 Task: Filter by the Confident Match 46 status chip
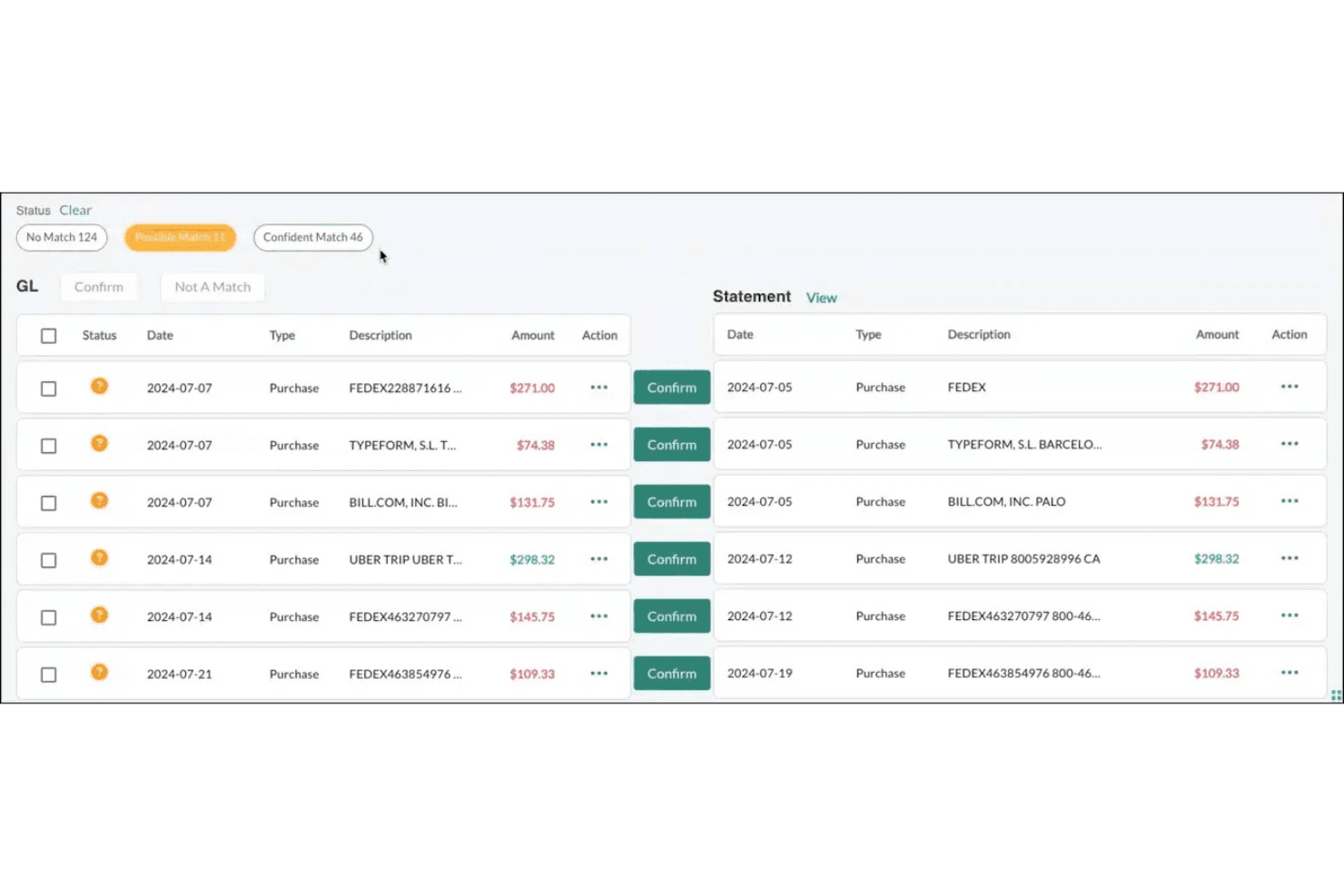pos(313,238)
